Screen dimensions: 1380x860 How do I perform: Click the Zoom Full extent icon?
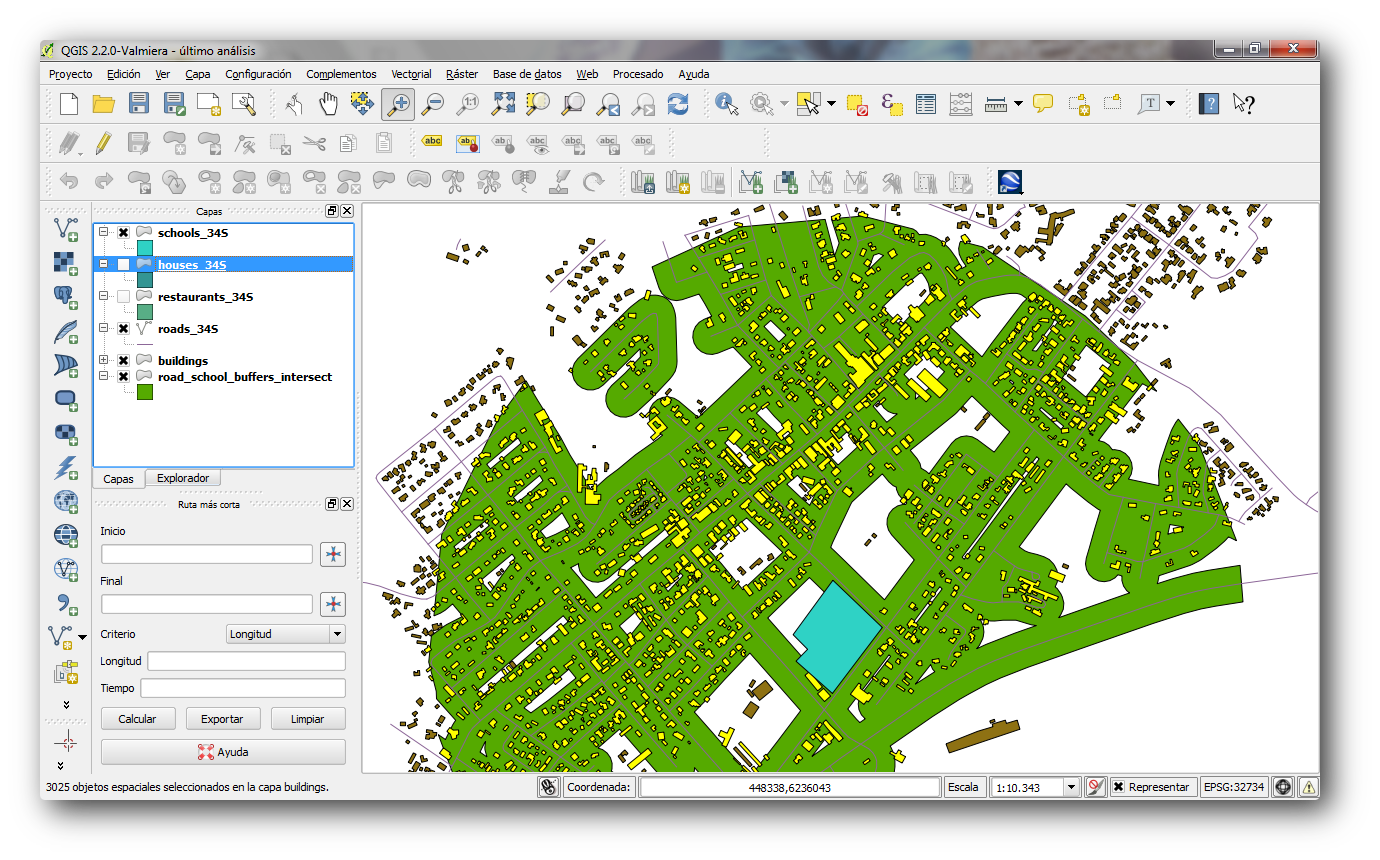point(503,103)
